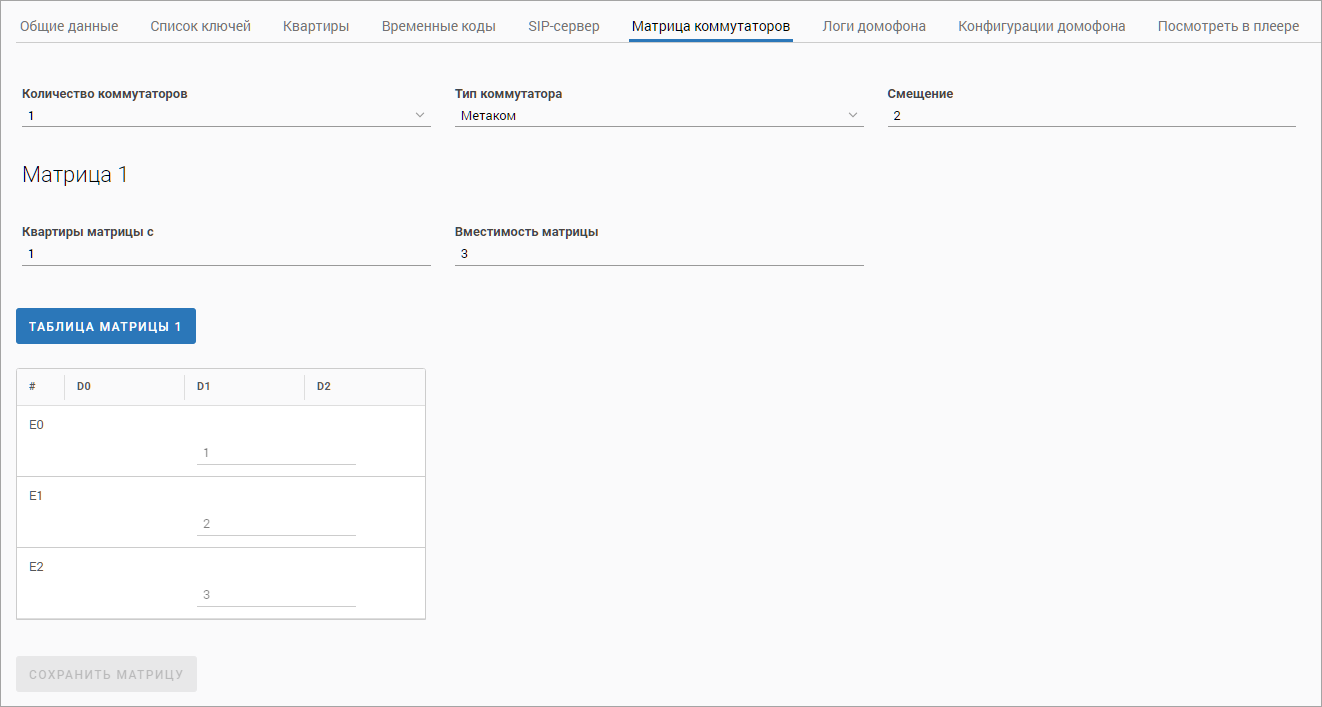The height and width of the screenshot is (707, 1322).
Task: Open the Тип коммутатора dropdown
Action: click(x=658, y=116)
